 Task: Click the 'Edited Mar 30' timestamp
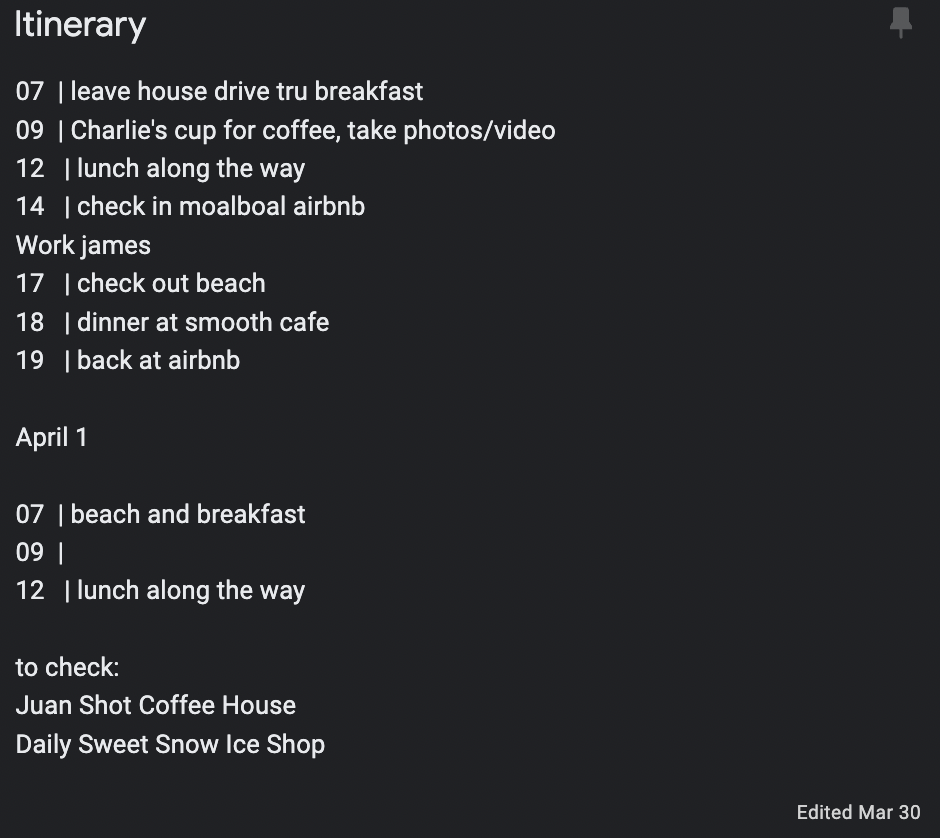point(858,812)
